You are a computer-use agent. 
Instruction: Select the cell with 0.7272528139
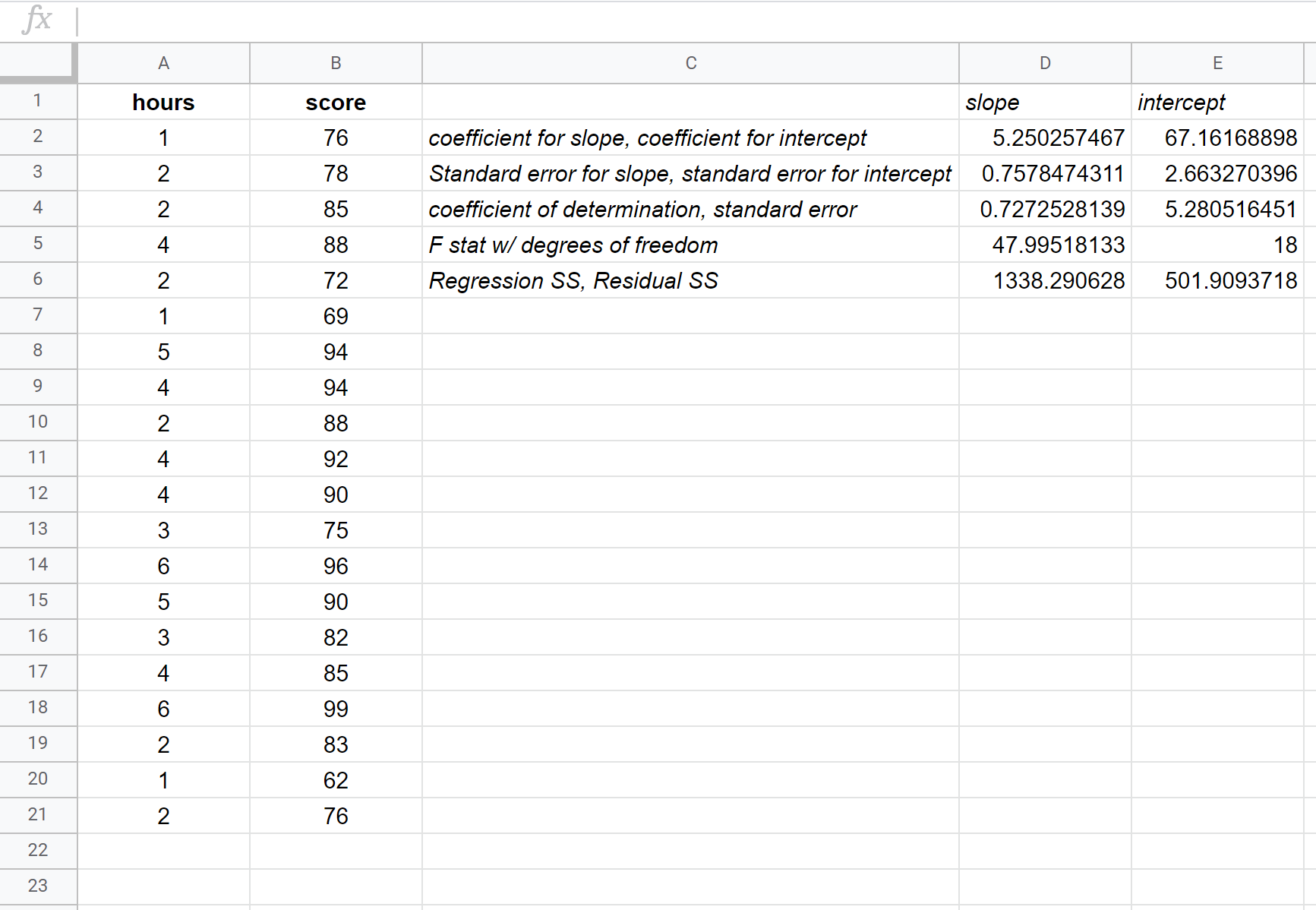(x=1045, y=209)
